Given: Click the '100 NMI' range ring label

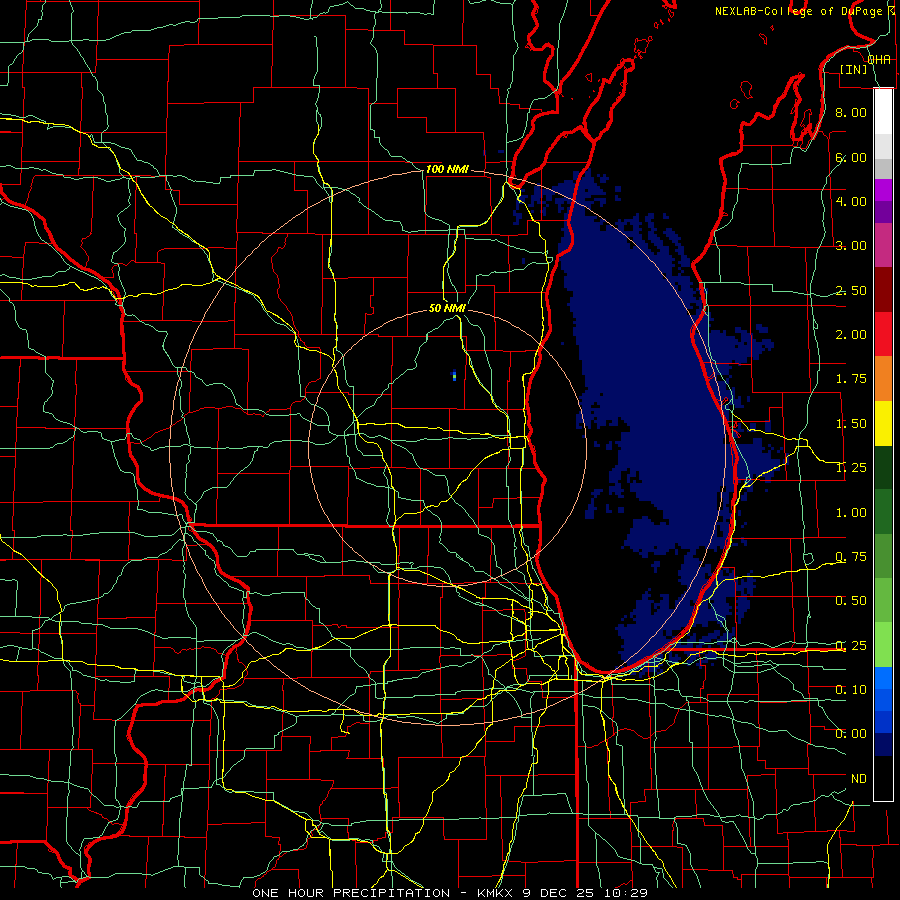Looking at the screenshot, I should pyautogui.click(x=447, y=169).
